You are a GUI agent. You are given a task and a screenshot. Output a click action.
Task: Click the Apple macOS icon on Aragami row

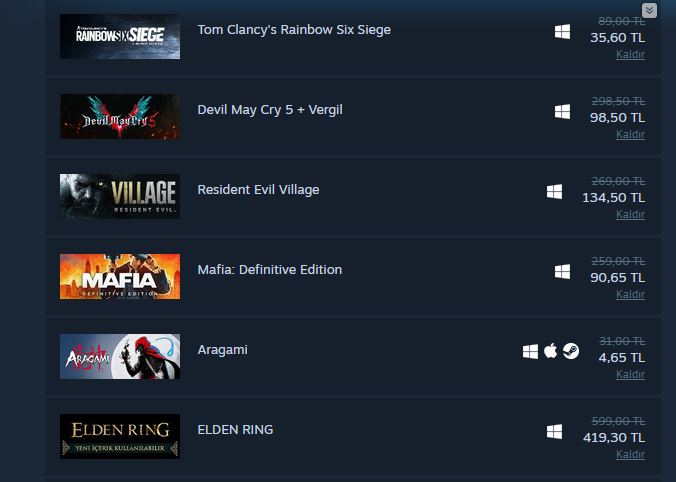coord(551,351)
